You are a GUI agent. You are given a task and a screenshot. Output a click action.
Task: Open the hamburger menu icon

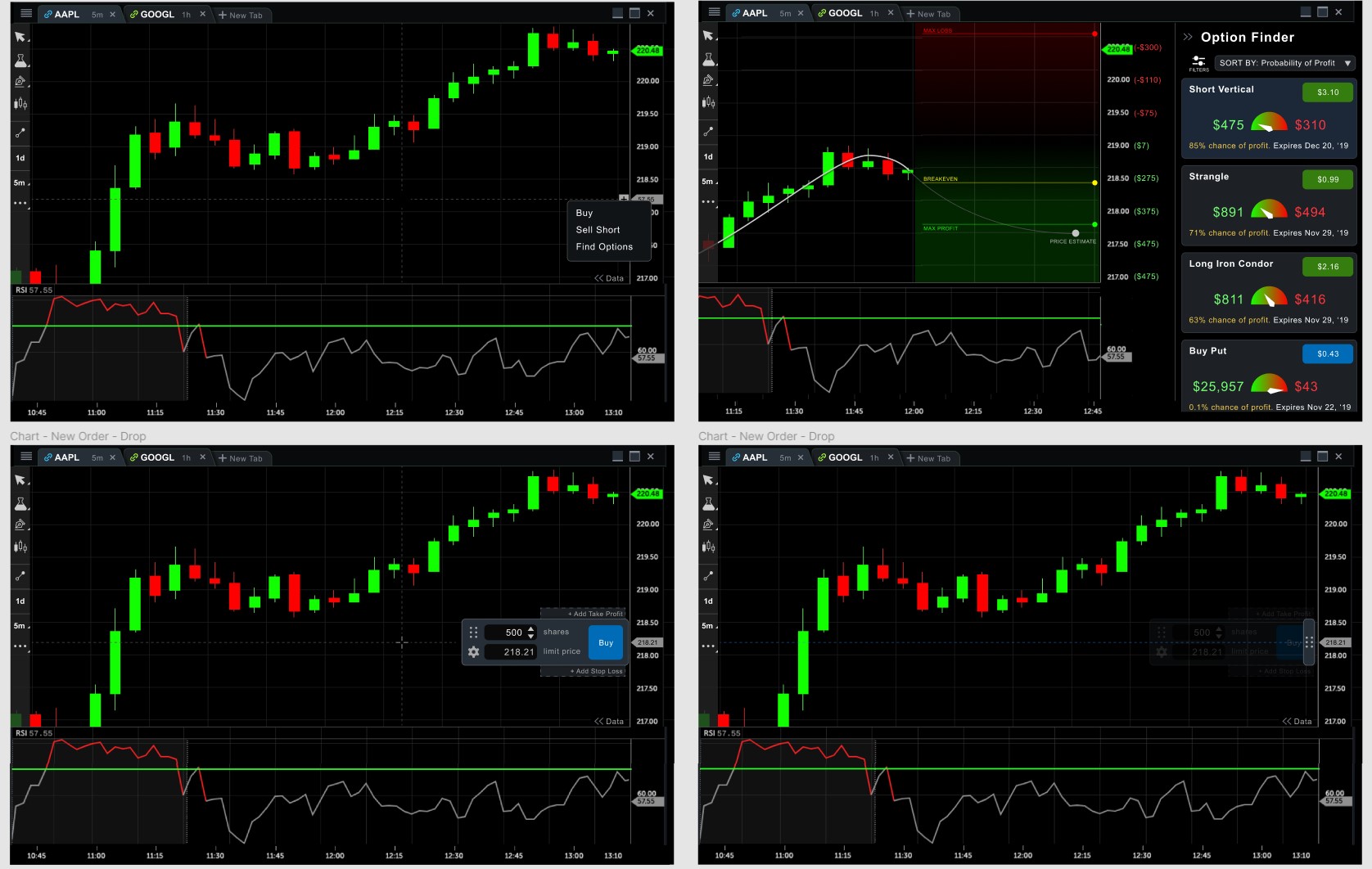[x=25, y=13]
